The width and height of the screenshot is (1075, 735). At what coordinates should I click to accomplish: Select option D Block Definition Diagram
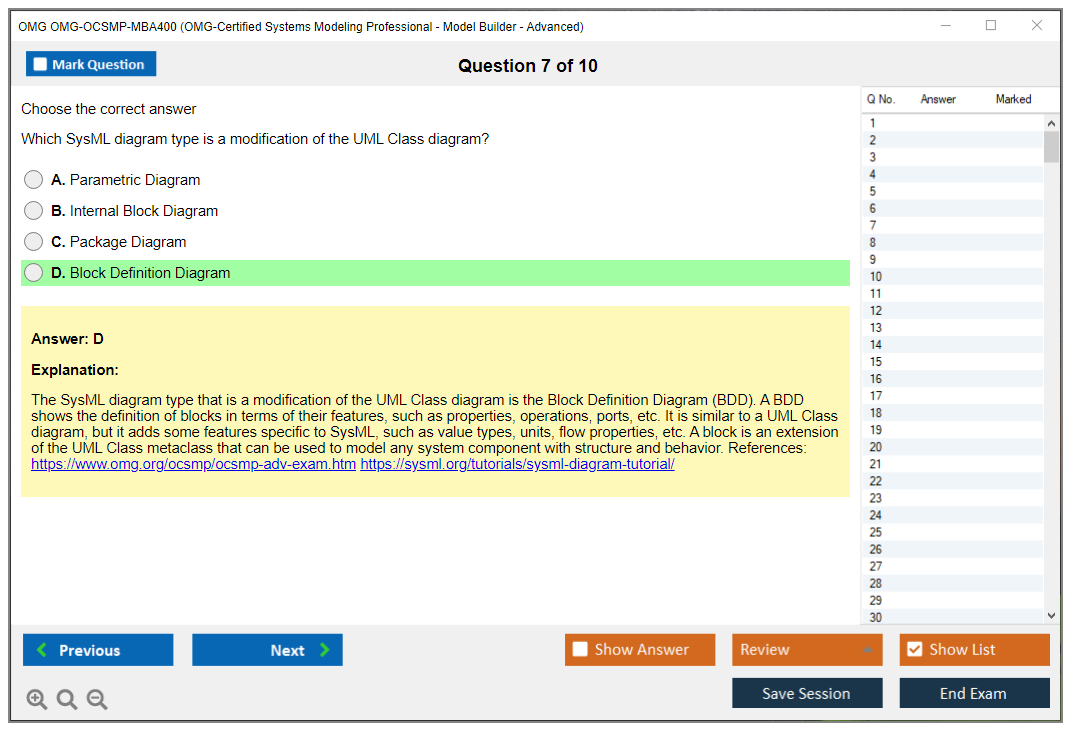[34, 273]
